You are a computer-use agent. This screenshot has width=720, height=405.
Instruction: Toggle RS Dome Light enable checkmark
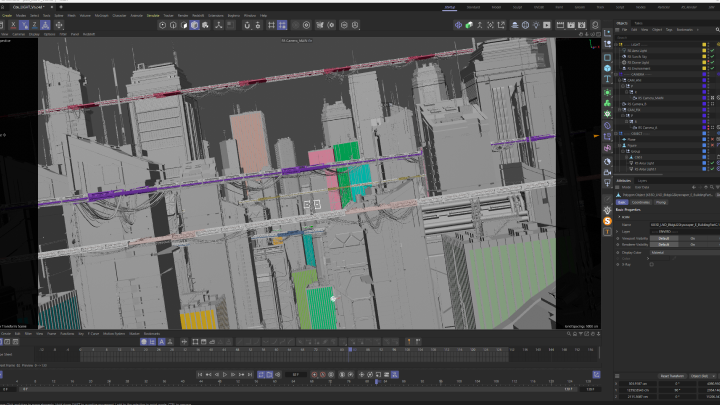(712, 62)
